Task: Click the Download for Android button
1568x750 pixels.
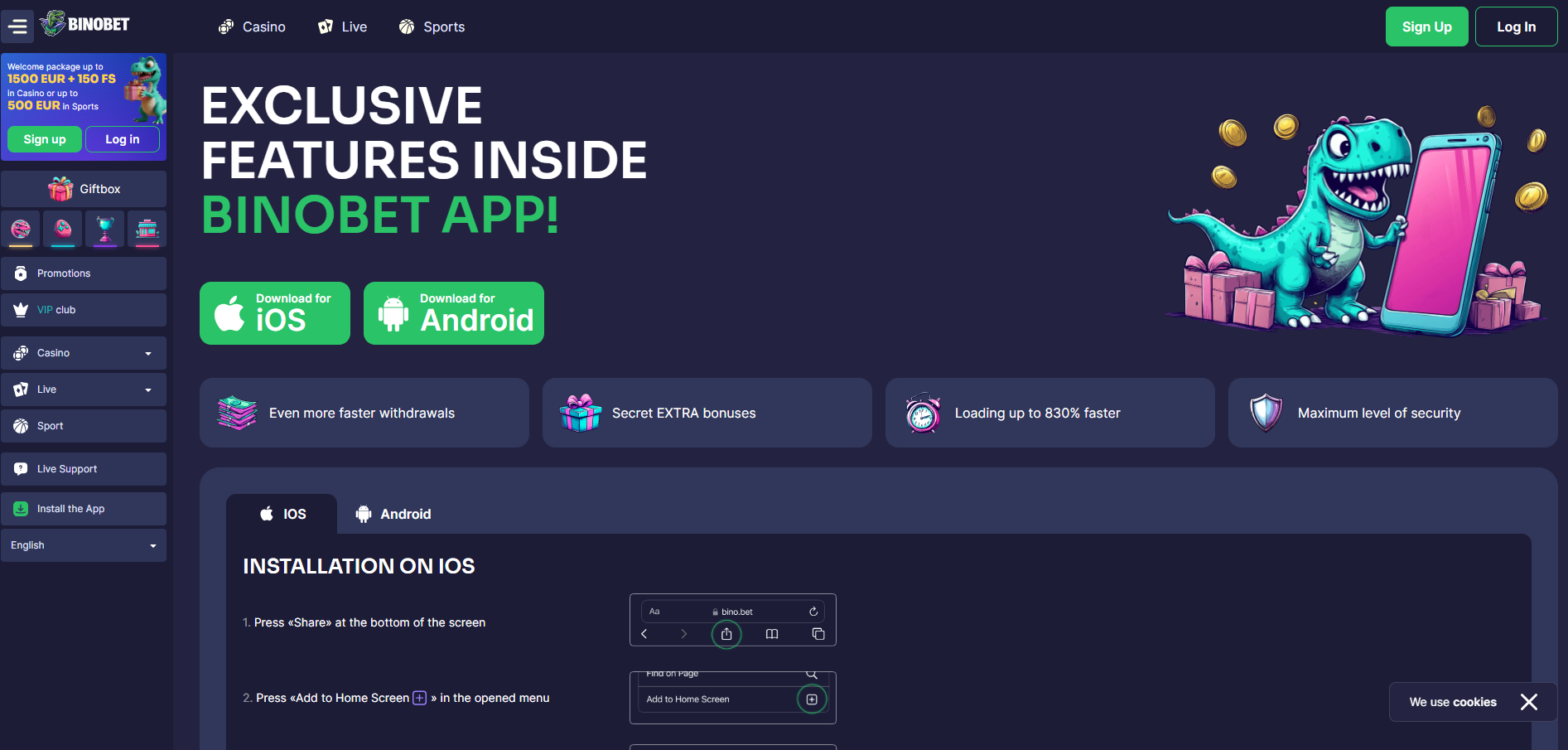Action: [454, 313]
